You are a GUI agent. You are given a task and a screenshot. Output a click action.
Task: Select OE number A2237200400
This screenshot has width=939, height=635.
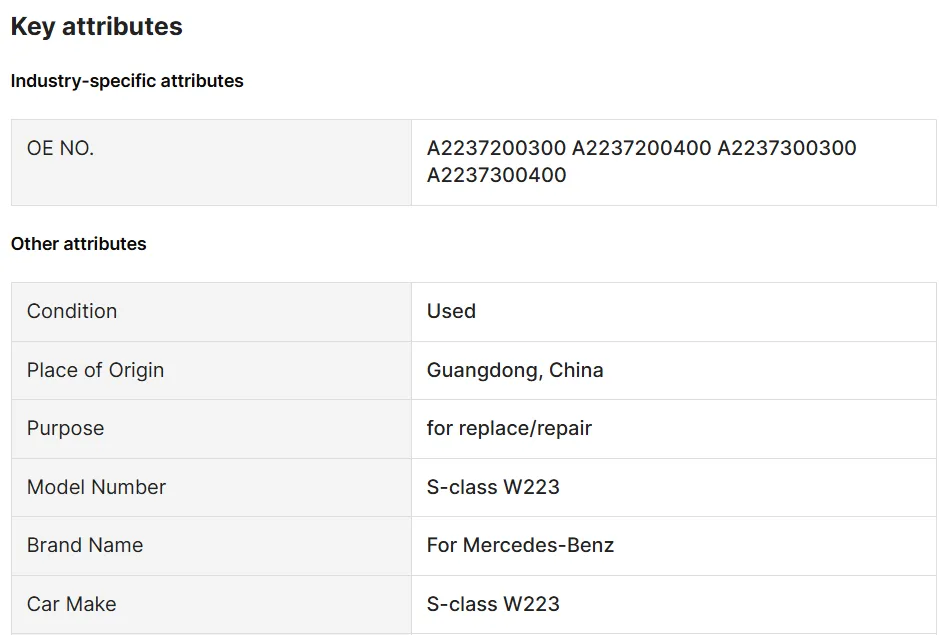(641, 148)
